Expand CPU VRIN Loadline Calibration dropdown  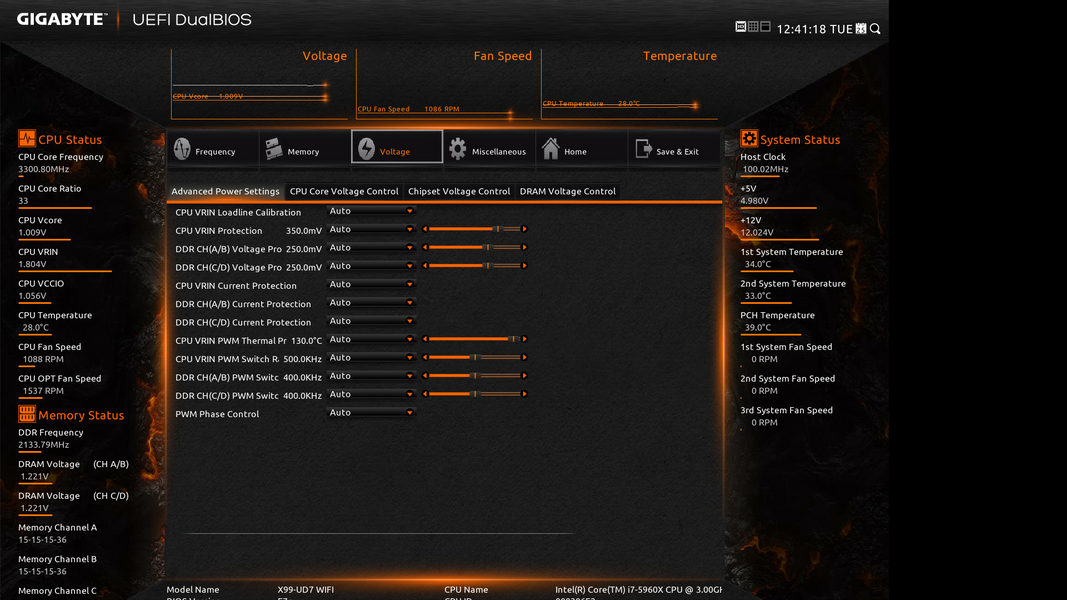click(371, 211)
